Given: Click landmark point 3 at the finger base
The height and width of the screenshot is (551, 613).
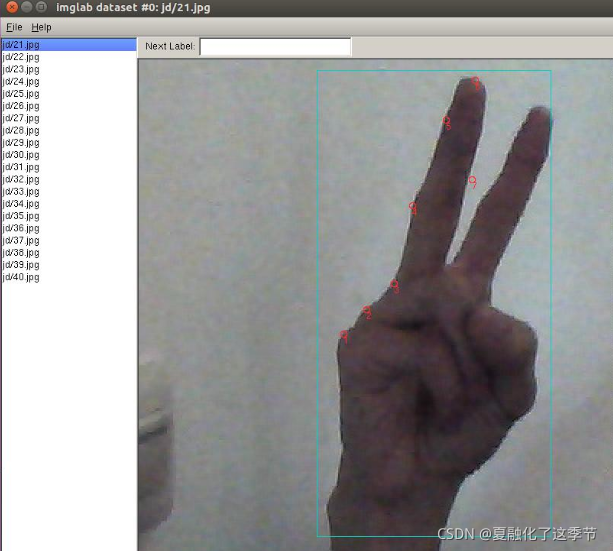Looking at the screenshot, I should (394, 284).
